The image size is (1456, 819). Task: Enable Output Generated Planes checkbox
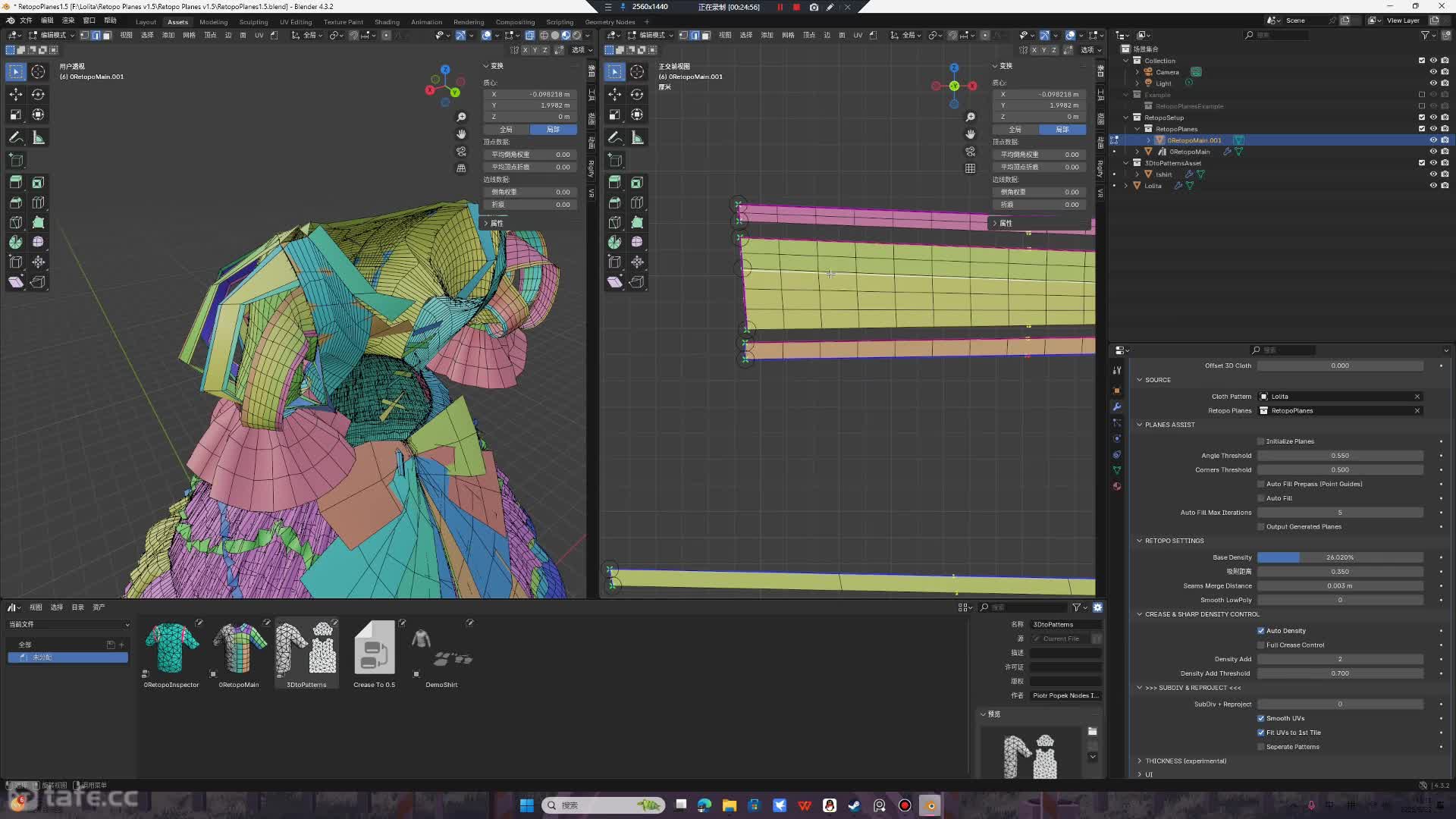[1261, 527]
